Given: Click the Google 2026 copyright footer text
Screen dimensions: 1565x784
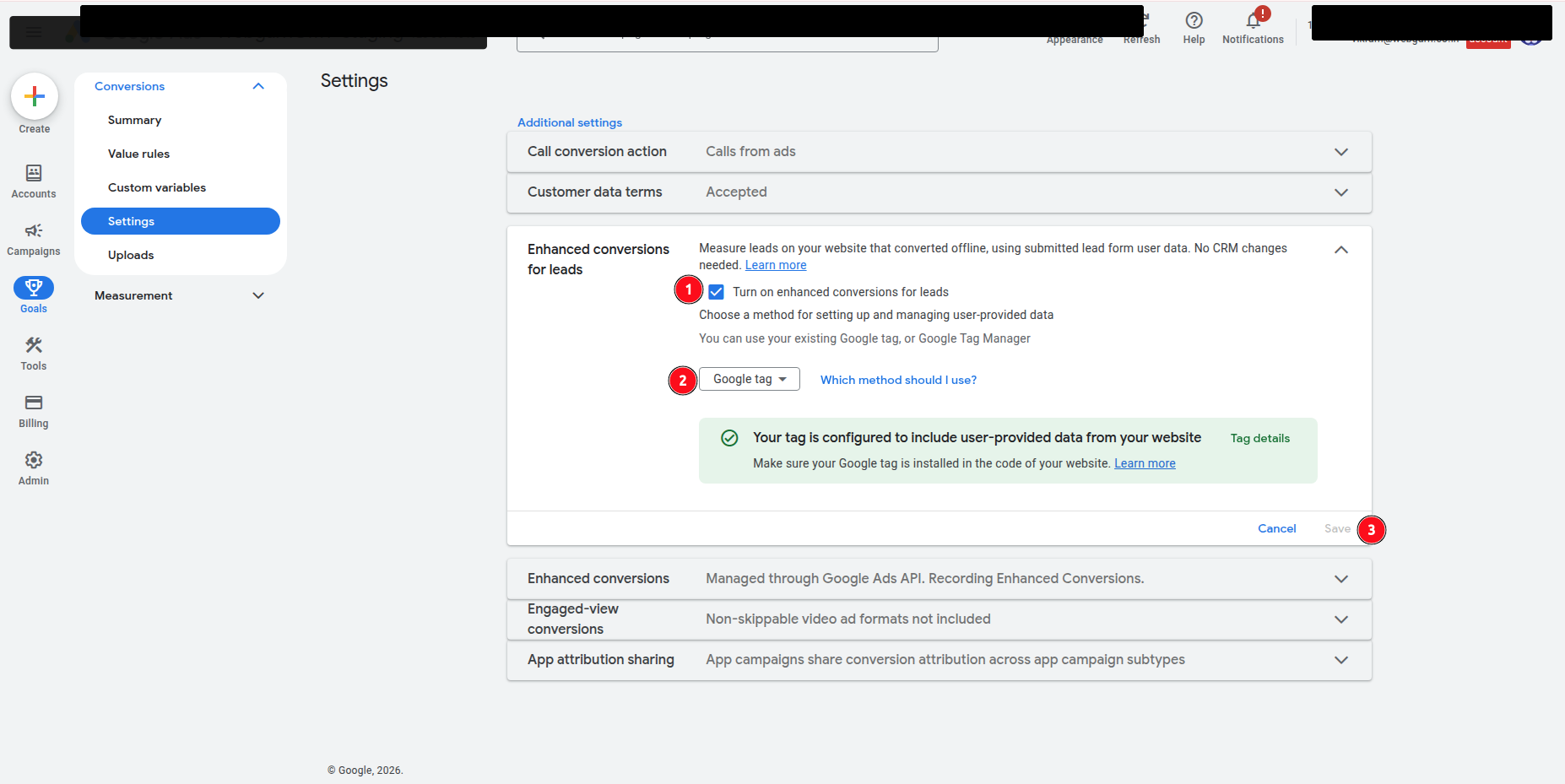Looking at the screenshot, I should click(366, 770).
